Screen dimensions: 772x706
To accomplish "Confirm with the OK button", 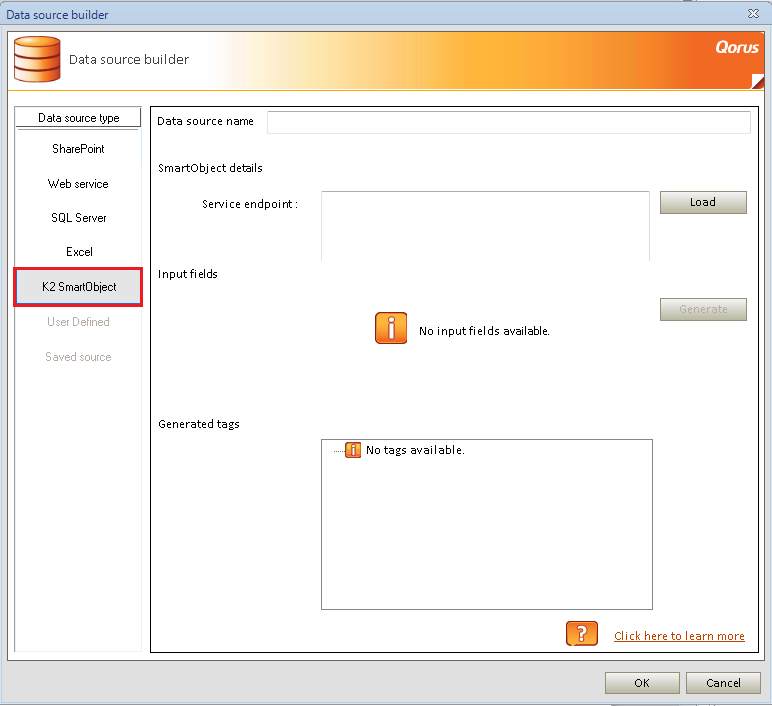I will [642, 683].
